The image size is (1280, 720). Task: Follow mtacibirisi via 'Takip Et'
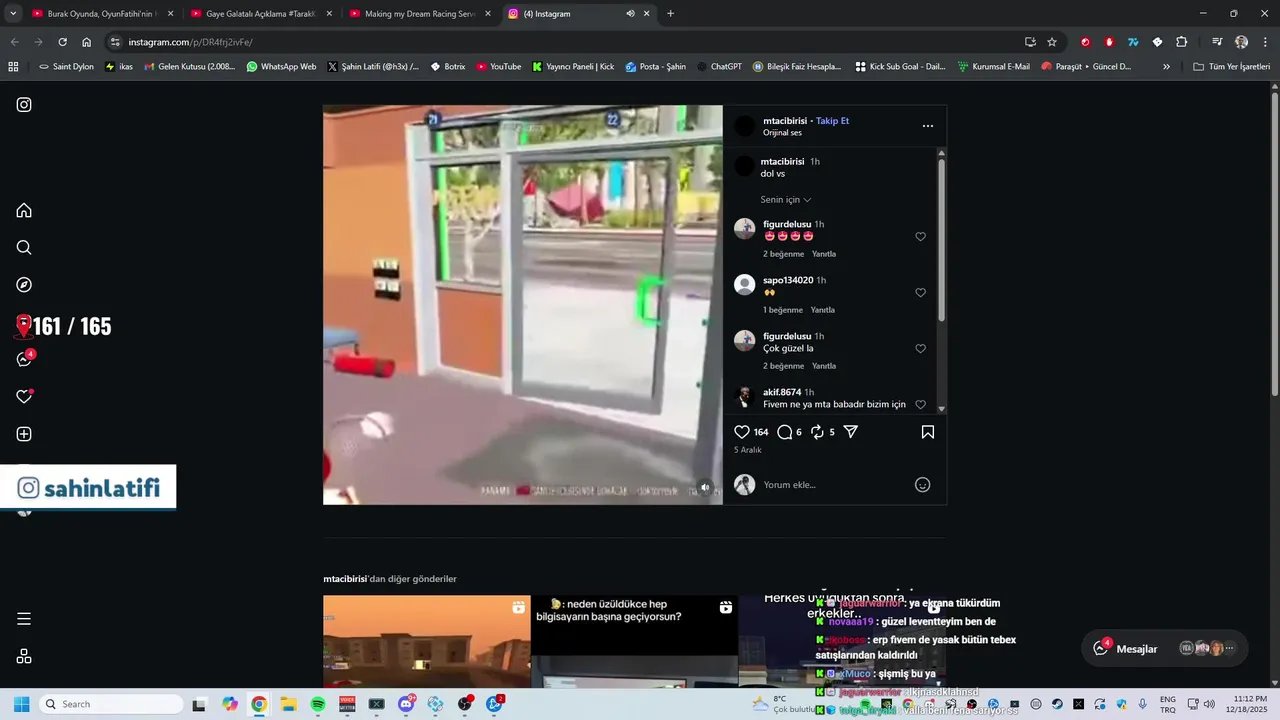[x=832, y=121]
